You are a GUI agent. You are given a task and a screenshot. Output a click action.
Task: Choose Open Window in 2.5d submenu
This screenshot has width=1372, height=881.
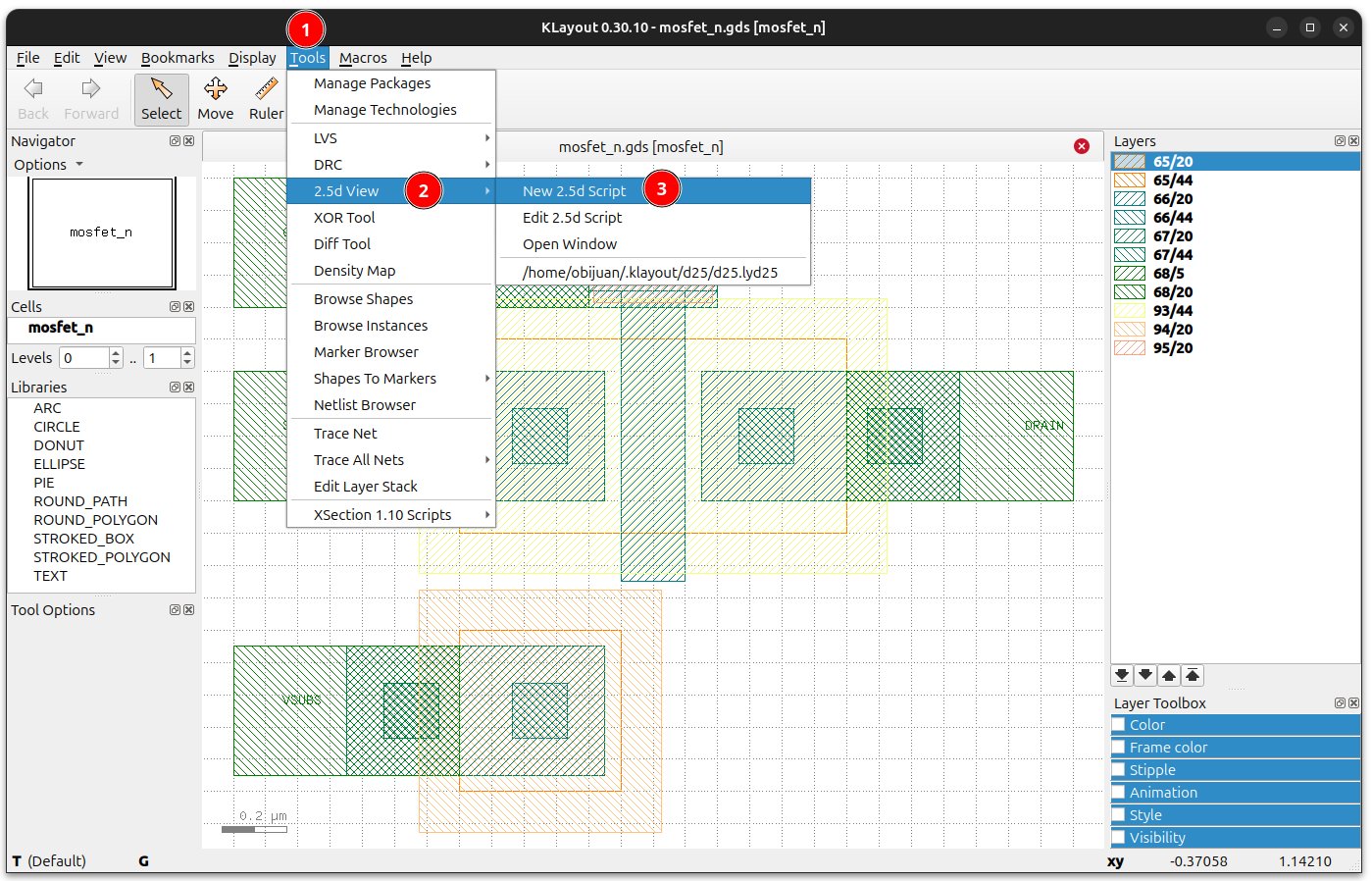coord(653,244)
